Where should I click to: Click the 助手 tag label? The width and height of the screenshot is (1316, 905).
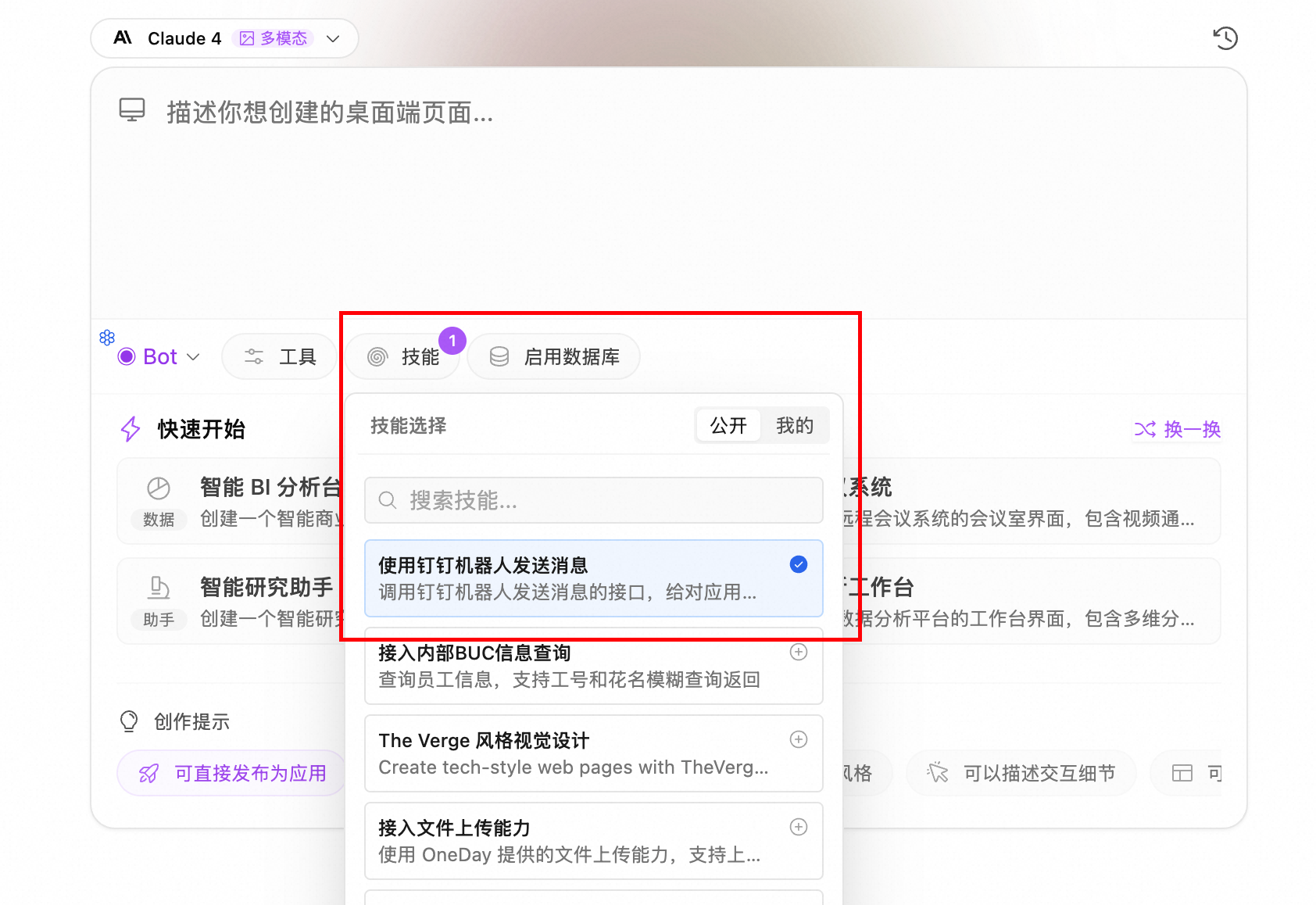(x=159, y=620)
